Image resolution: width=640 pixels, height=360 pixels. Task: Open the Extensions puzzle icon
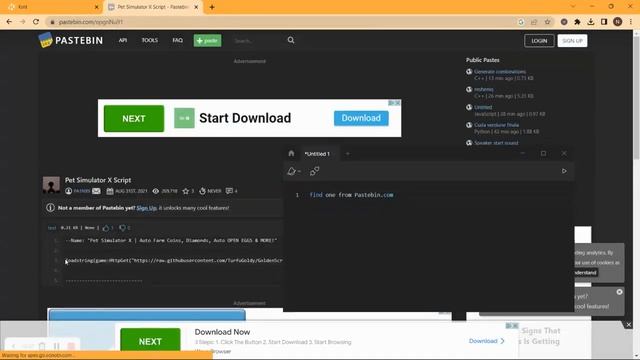click(x=577, y=22)
